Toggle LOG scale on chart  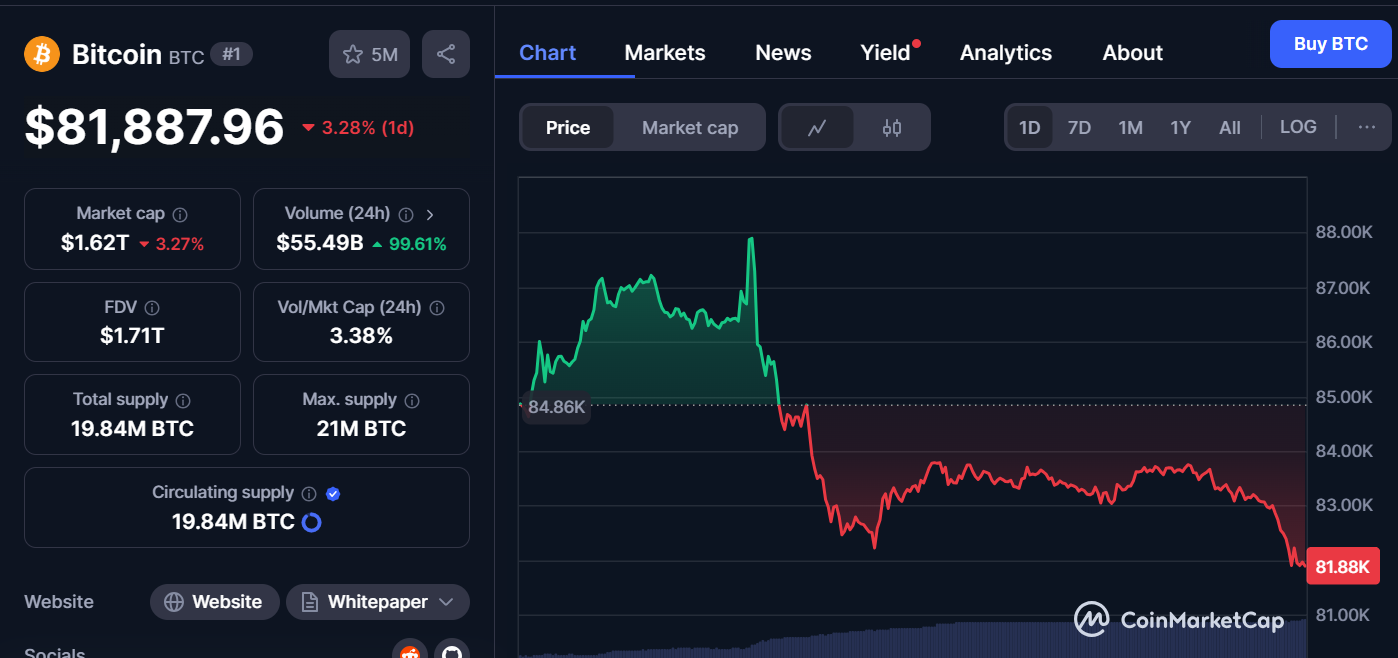pyautogui.click(x=1298, y=127)
